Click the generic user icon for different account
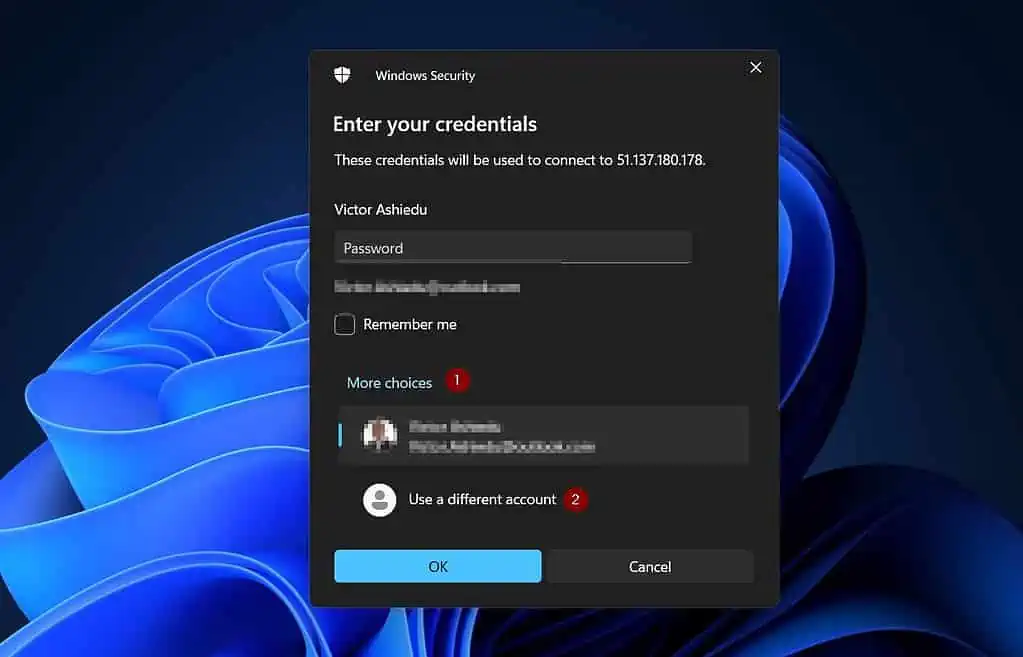The image size is (1023, 657). pyautogui.click(x=379, y=500)
